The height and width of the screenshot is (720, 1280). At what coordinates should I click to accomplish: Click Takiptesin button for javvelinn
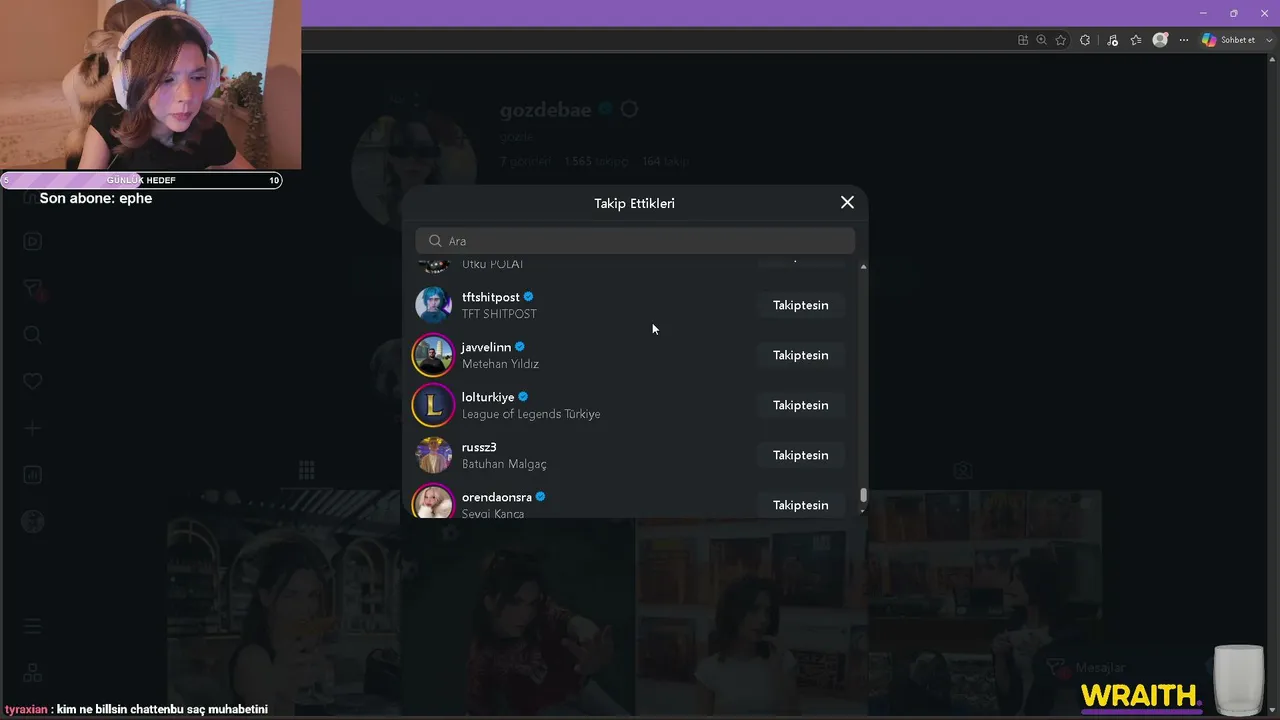click(x=801, y=355)
